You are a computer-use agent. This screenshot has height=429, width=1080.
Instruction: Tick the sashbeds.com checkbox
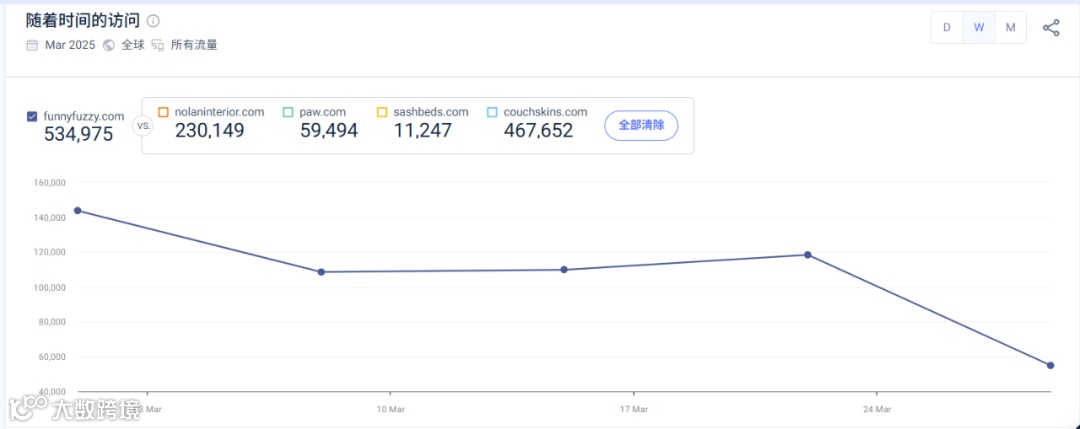point(382,112)
